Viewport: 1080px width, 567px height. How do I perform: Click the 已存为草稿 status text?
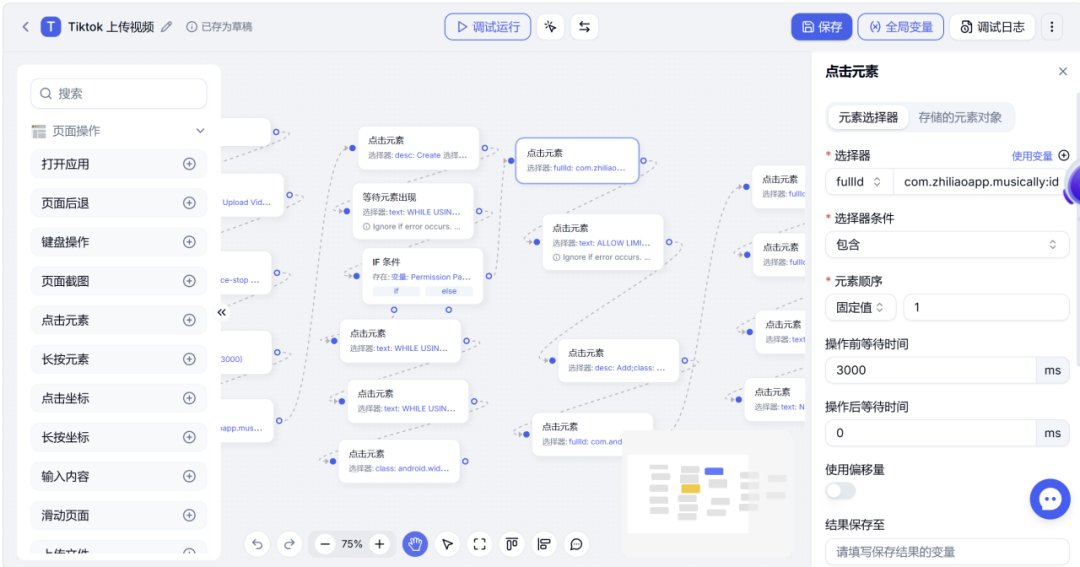226,27
